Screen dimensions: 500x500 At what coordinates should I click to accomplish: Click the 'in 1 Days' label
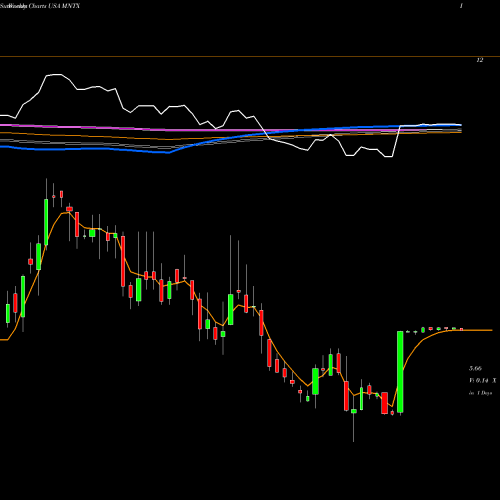480,393
